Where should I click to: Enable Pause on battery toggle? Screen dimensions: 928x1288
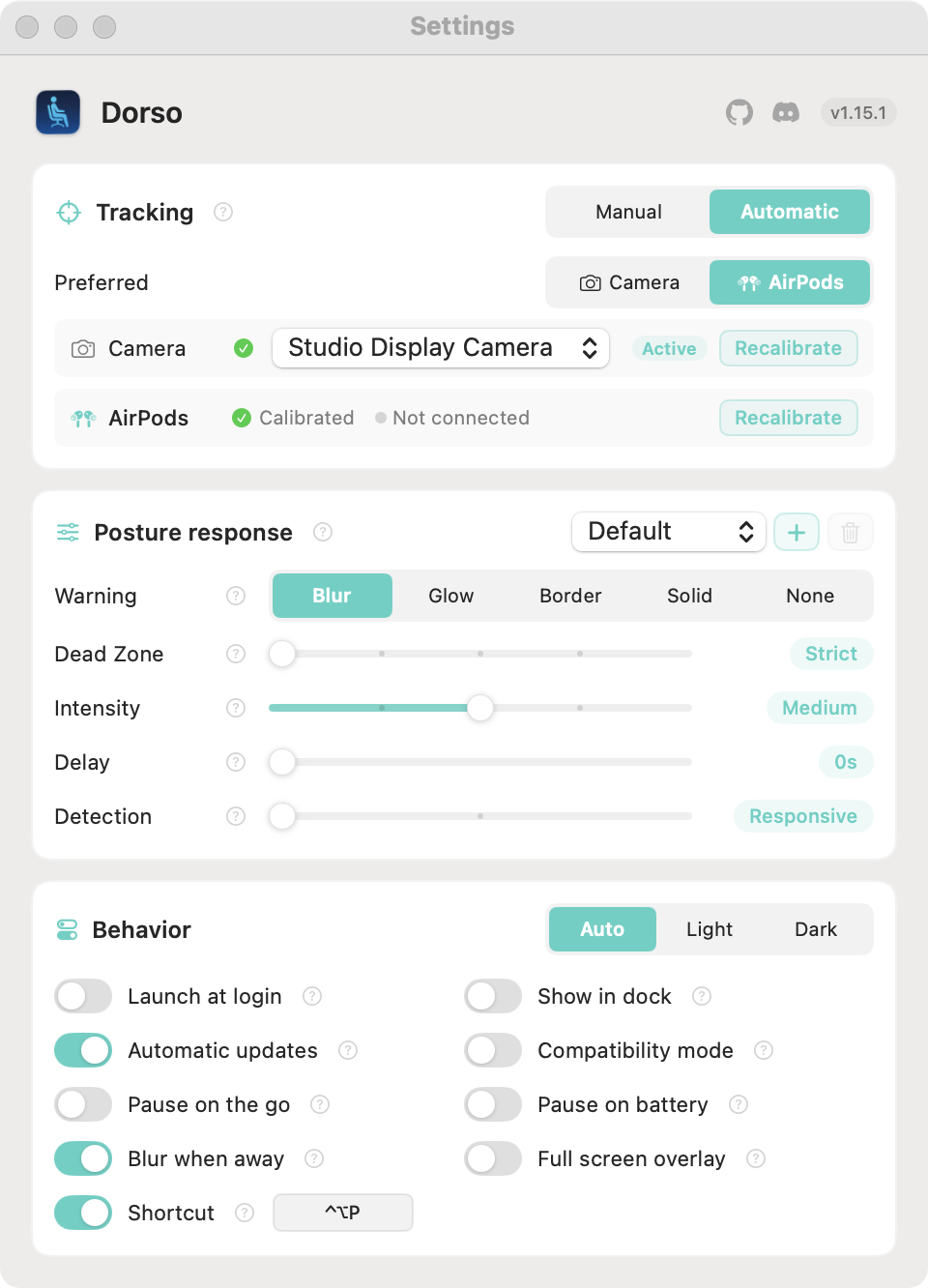pyautogui.click(x=493, y=1104)
